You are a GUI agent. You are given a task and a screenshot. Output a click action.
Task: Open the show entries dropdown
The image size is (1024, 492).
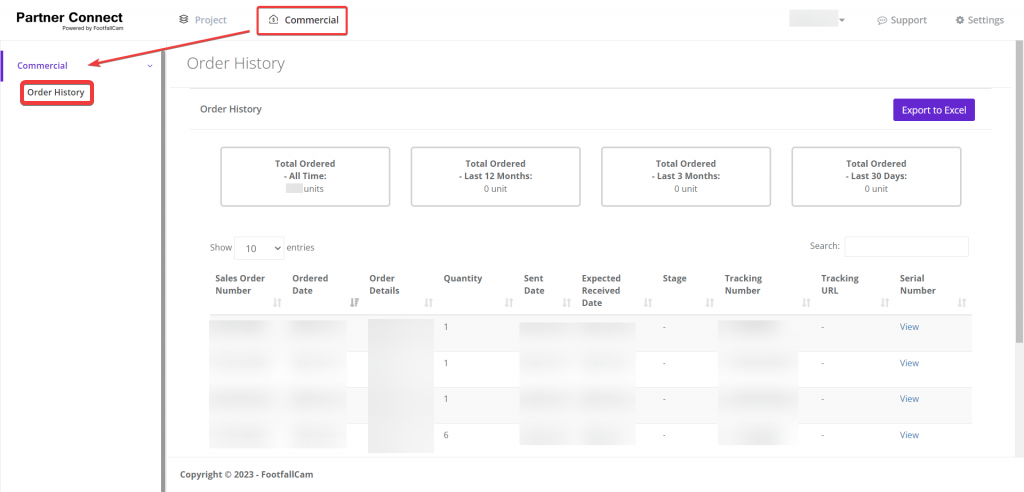(x=259, y=247)
